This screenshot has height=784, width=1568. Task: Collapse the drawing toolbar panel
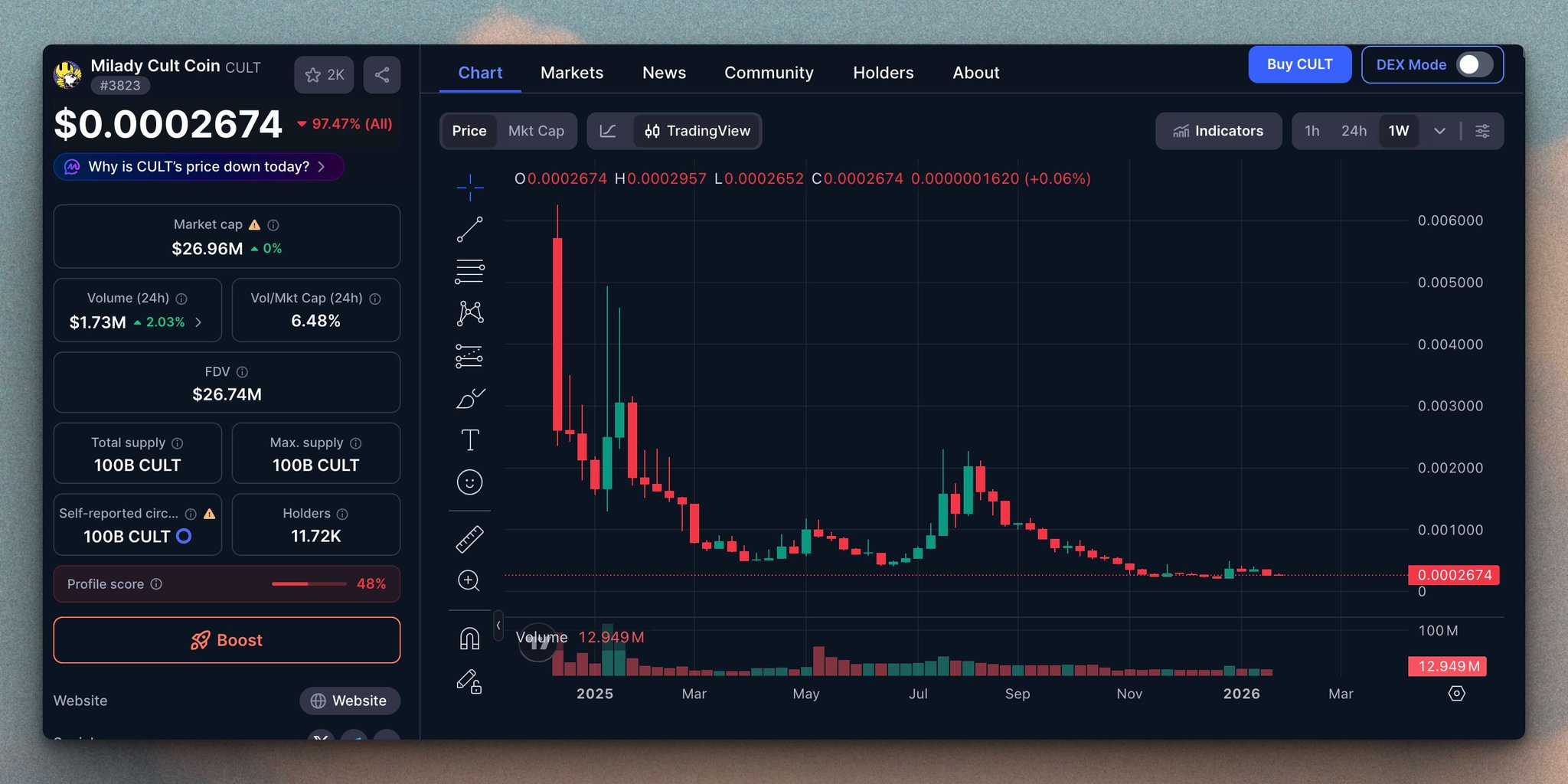tap(498, 626)
